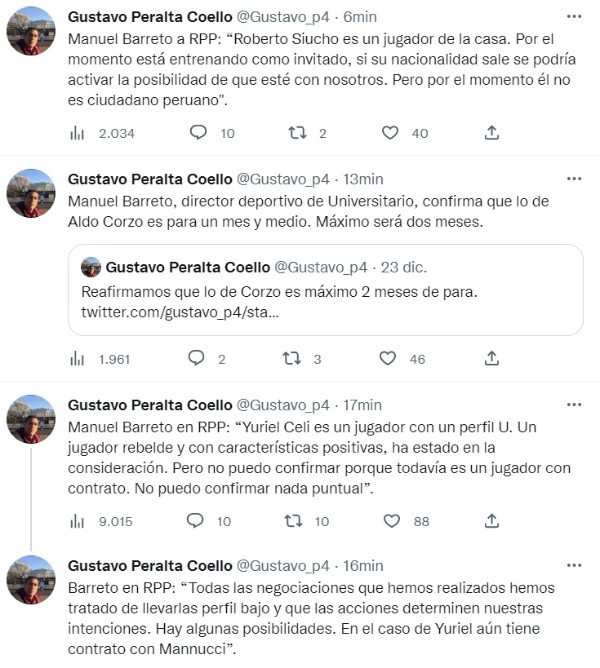Reply to the Aldo Corzo tweet

coord(198,358)
